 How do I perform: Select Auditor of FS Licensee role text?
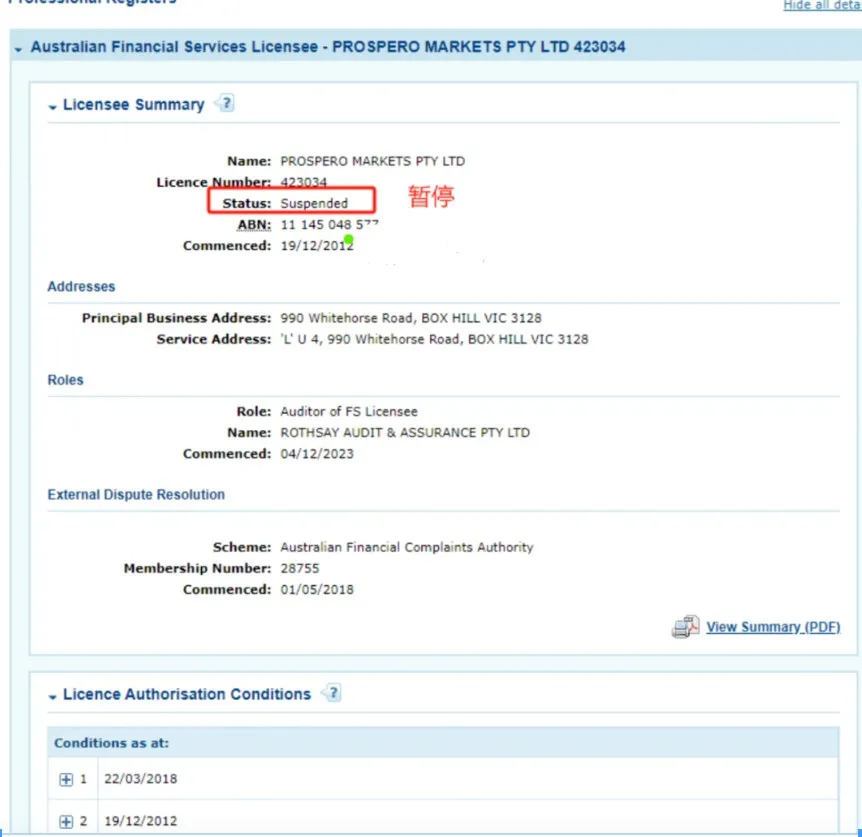[x=349, y=412]
